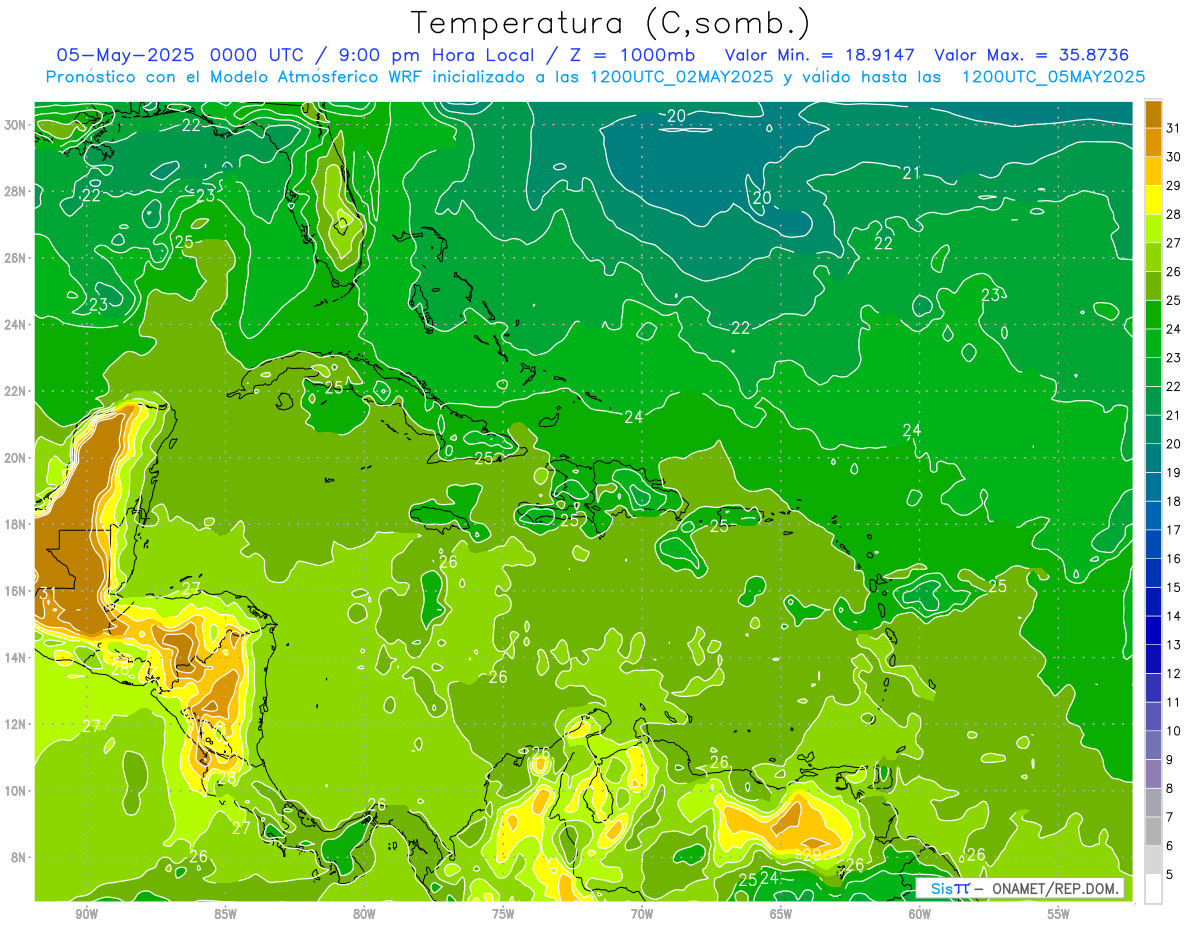This screenshot has height=927, width=1200.
Task: Click the "21" contour label in the northeast Atlantic
Action: (x=911, y=173)
